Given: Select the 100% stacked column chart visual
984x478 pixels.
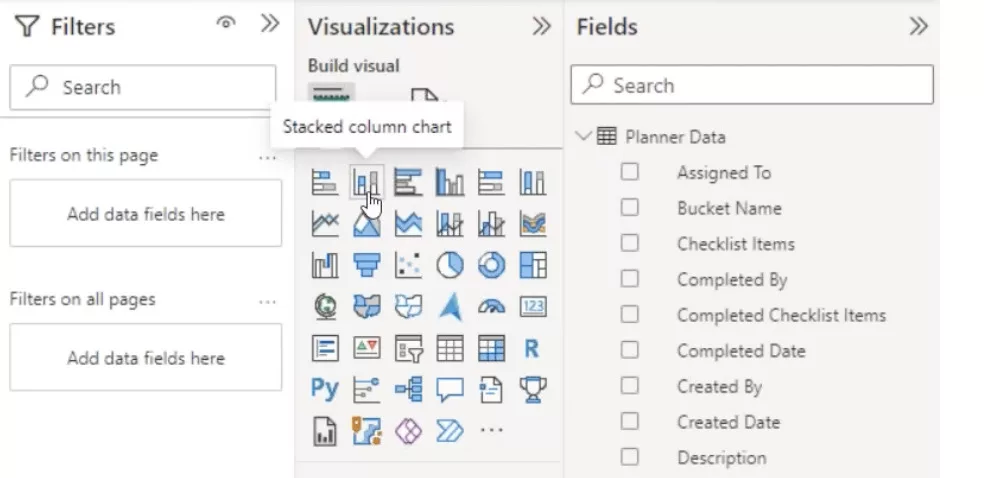Looking at the screenshot, I should (533, 182).
